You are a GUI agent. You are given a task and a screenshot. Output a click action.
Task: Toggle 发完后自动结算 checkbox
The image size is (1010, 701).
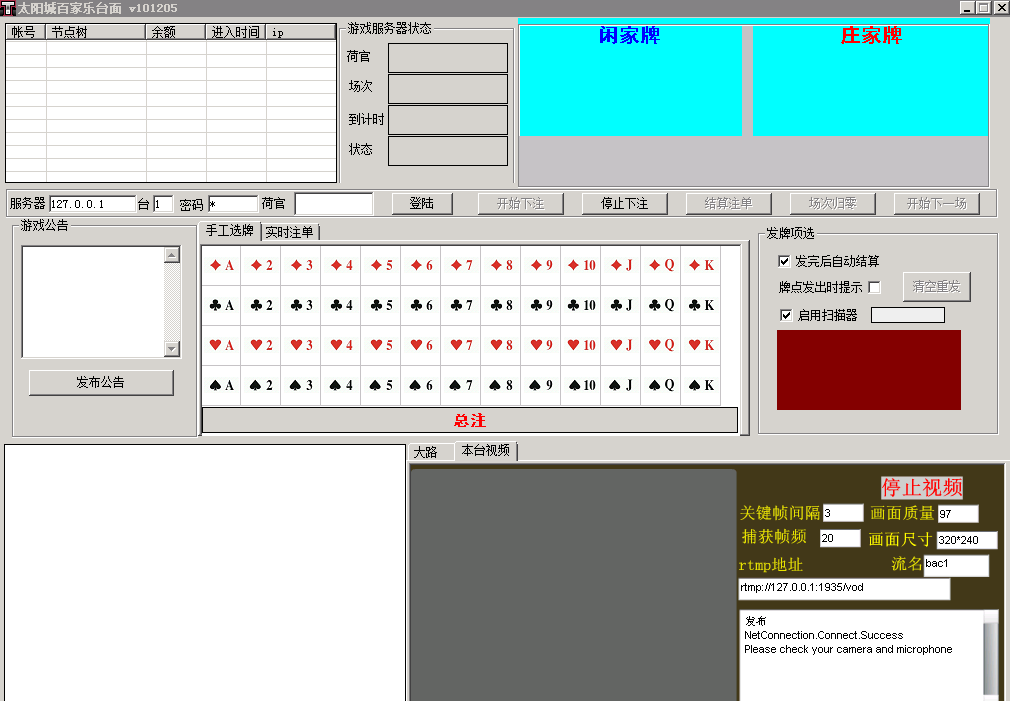coord(785,261)
